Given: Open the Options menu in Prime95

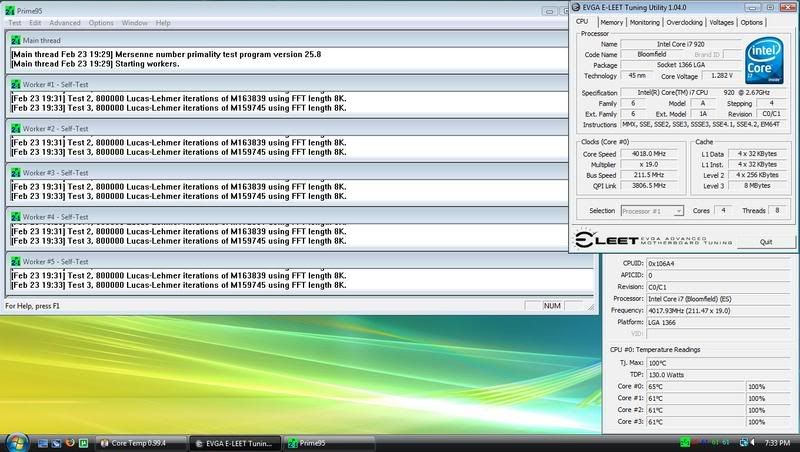Looking at the screenshot, I should [101, 23].
